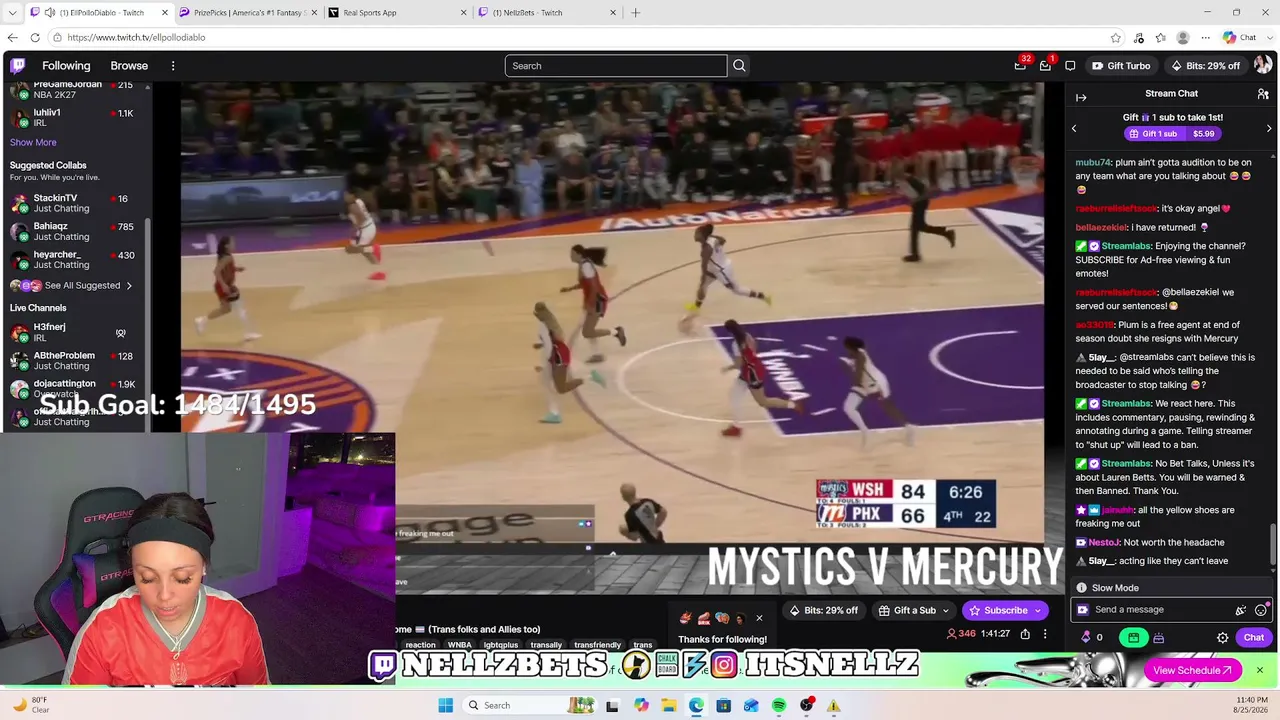
Task: Refresh the page in the browser
Action: [x=35, y=38]
